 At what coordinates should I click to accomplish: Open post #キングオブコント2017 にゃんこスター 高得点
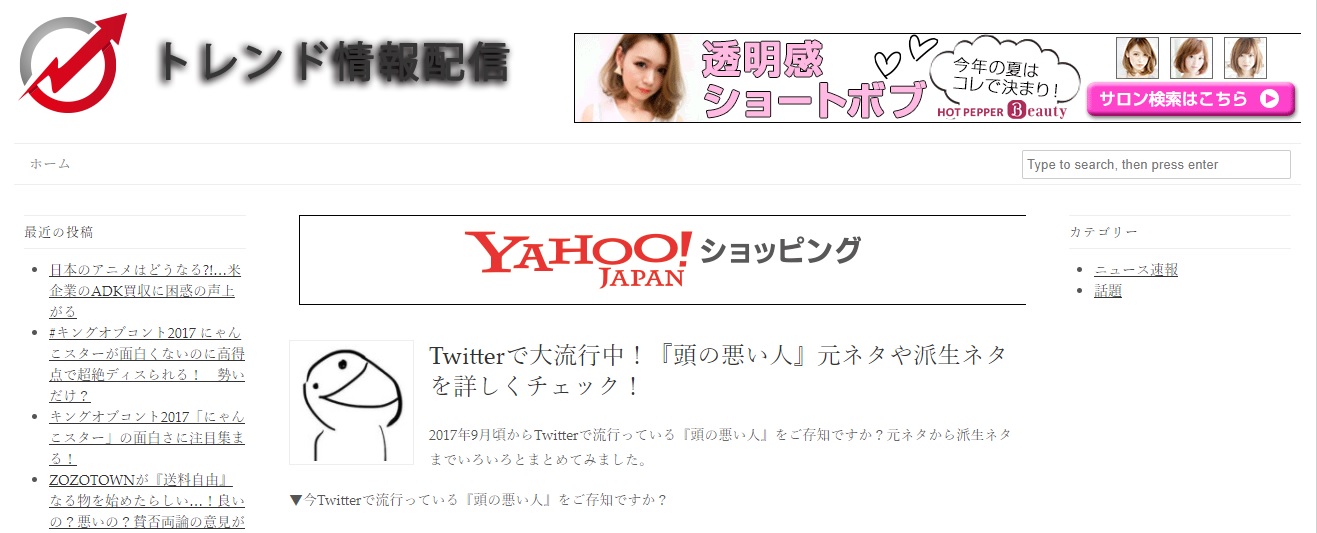[147, 364]
